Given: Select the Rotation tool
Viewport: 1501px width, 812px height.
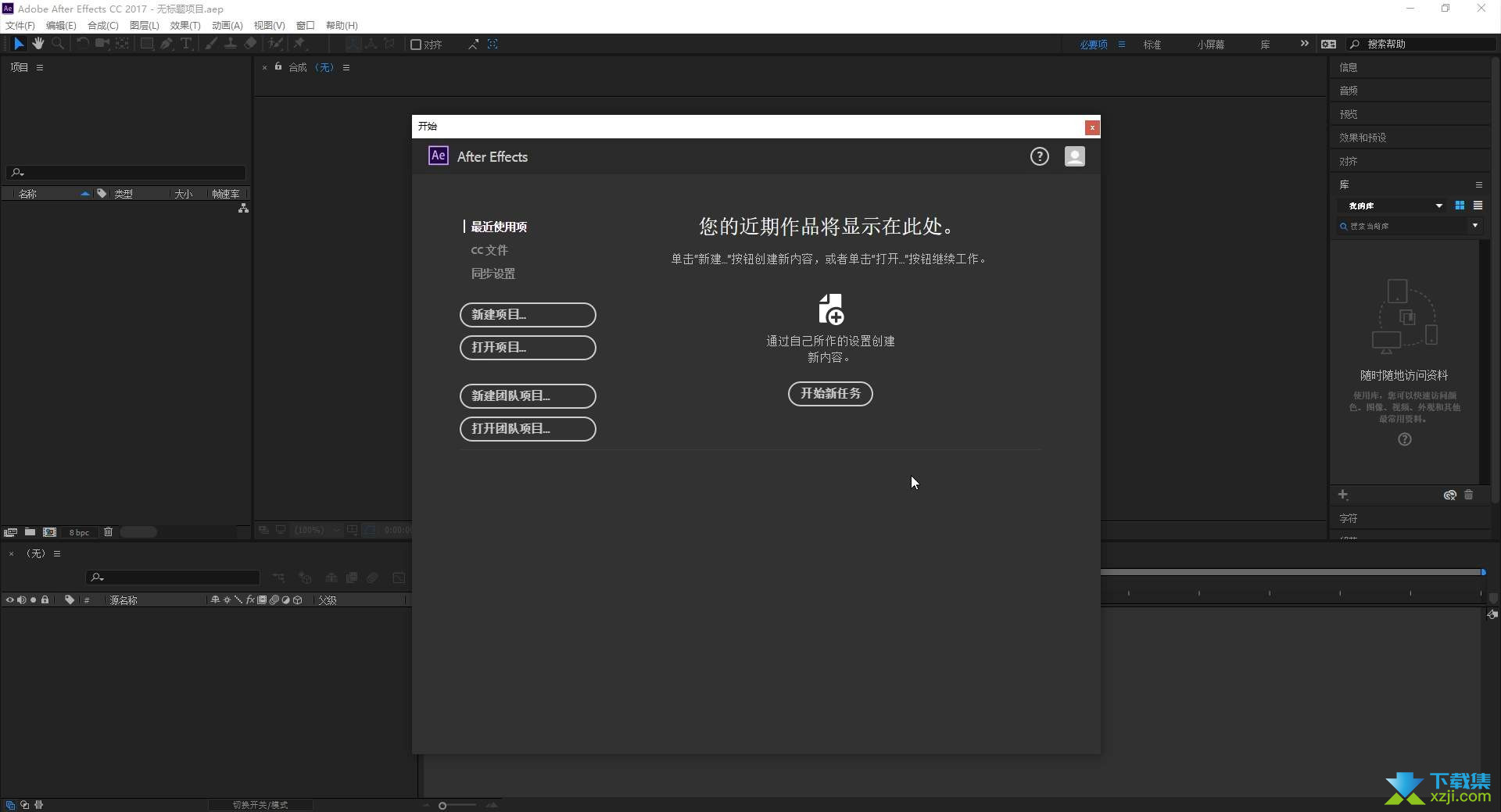Looking at the screenshot, I should point(82,44).
